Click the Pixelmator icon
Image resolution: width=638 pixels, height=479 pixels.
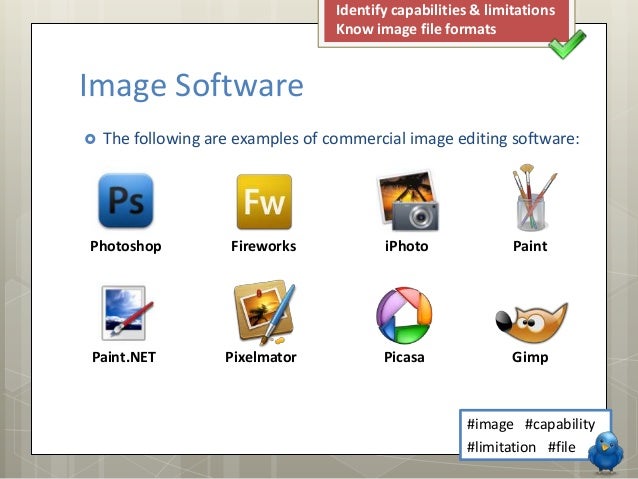pos(264,312)
